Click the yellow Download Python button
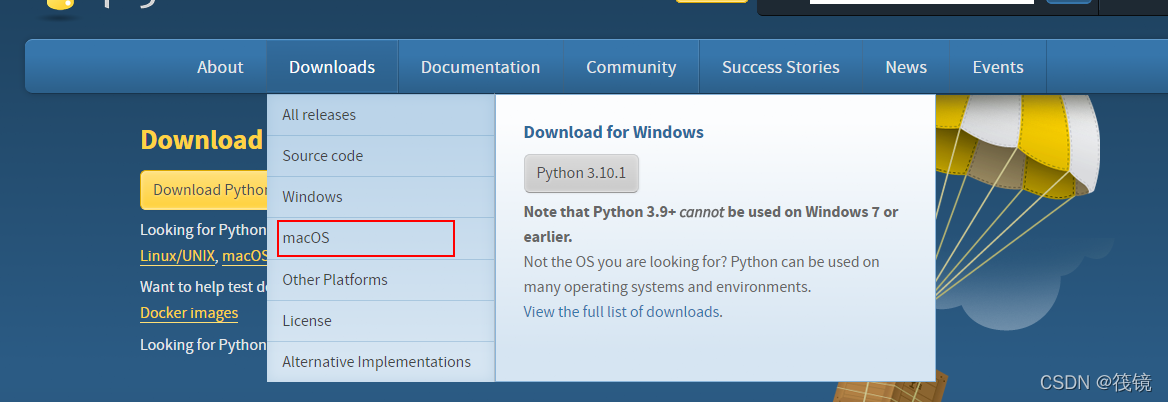Screen dimensions: 1168x402 (204, 190)
